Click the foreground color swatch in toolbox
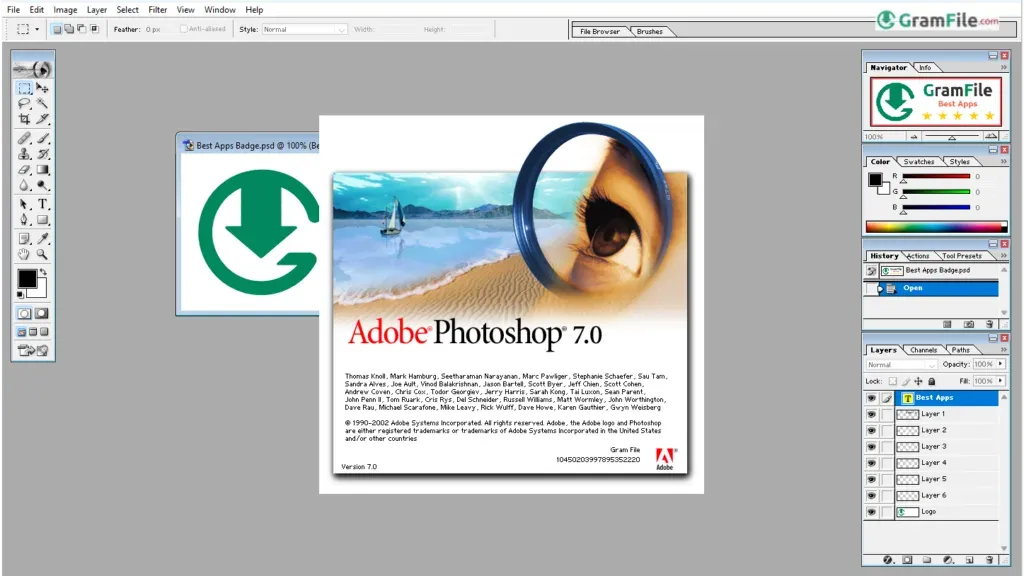The height and width of the screenshot is (576, 1024). coord(27,279)
